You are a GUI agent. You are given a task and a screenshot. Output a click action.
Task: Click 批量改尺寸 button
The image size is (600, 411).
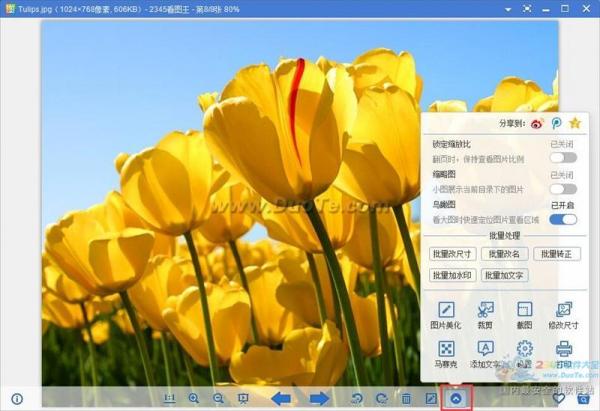pos(452,254)
